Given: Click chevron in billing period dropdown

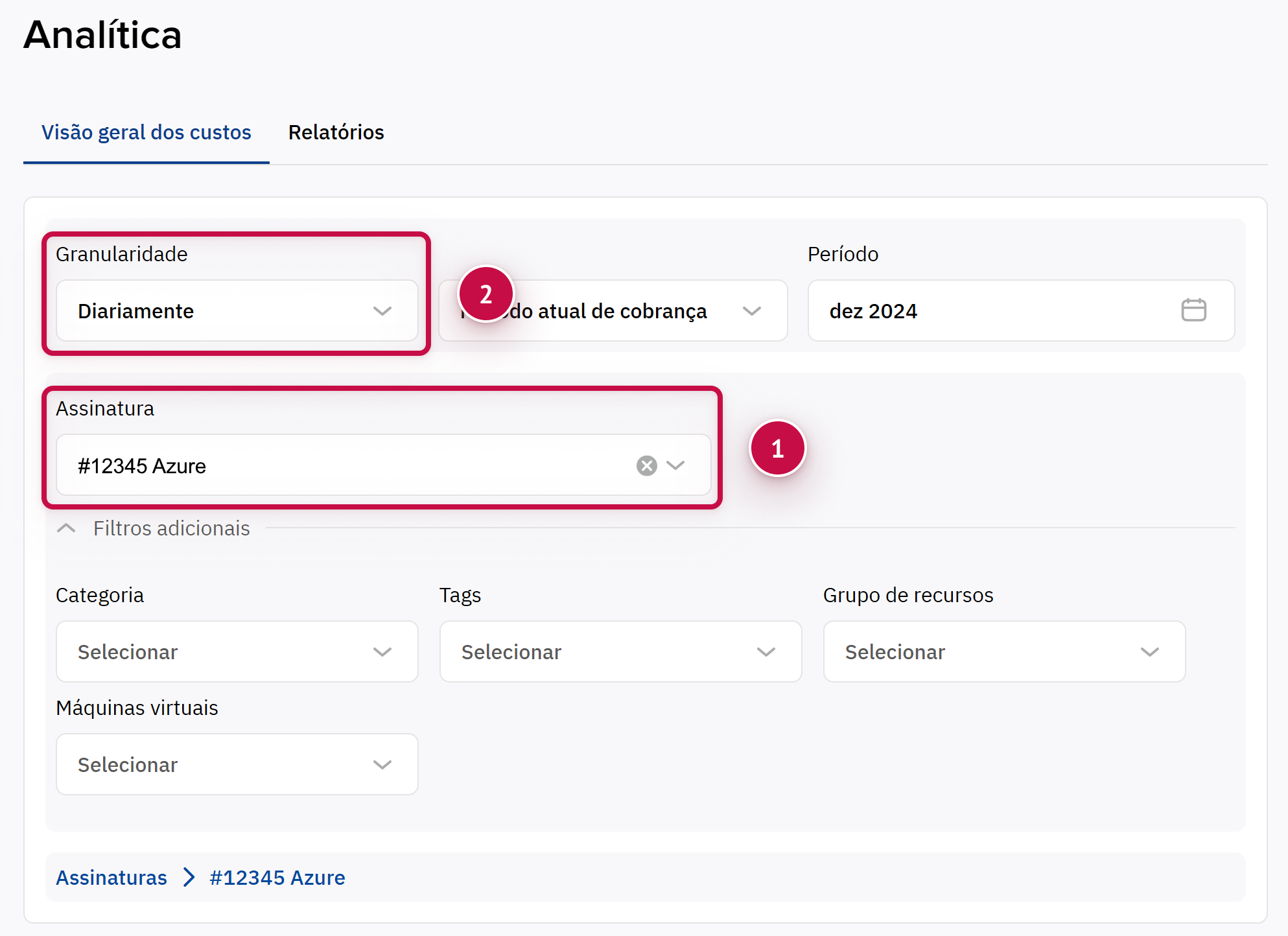Looking at the screenshot, I should [x=751, y=311].
